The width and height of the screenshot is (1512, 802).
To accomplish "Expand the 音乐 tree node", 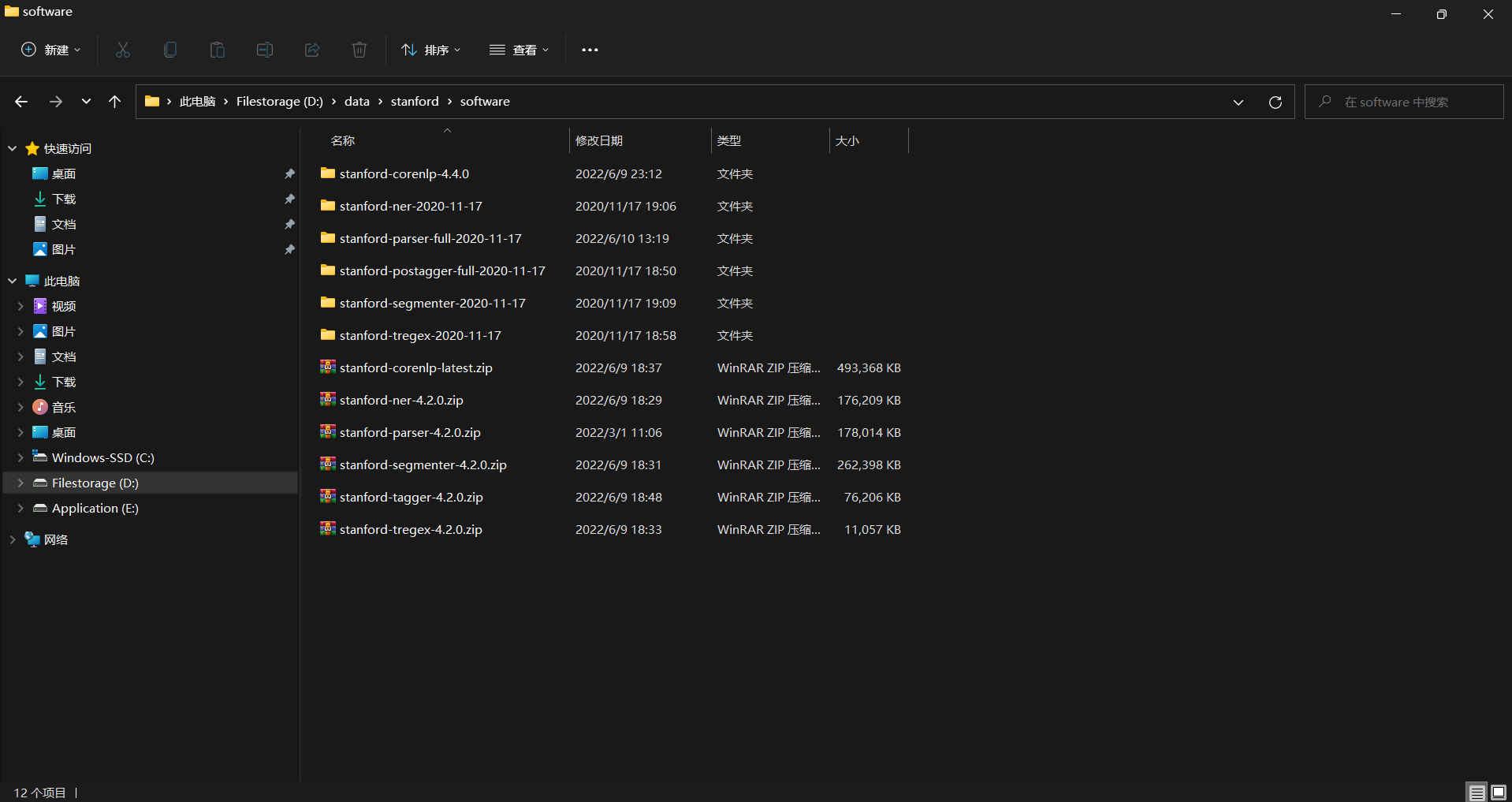I will click(20, 407).
